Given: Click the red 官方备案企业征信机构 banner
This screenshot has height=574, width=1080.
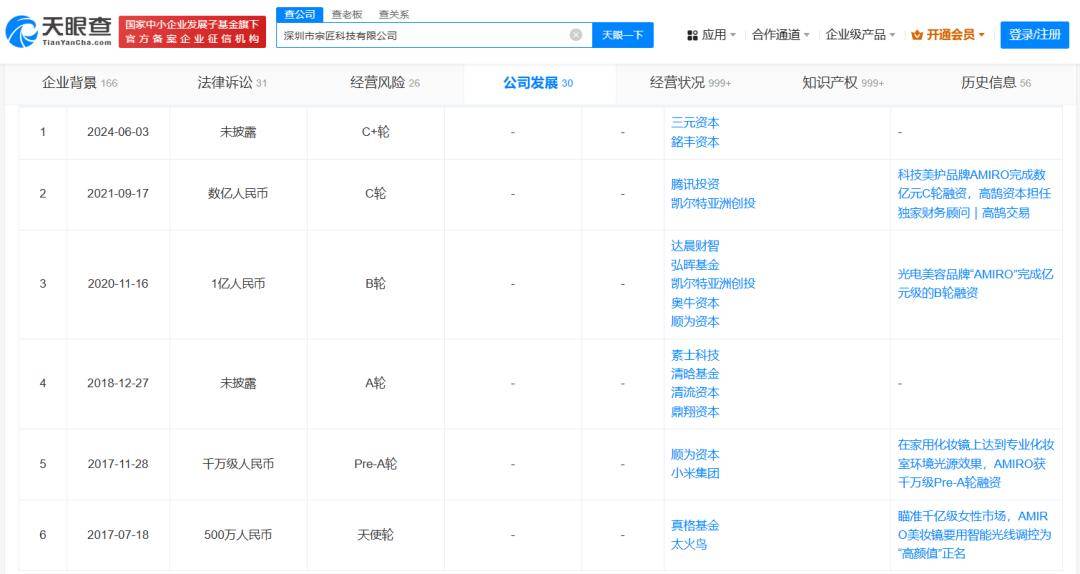Looking at the screenshot, I should tap(192, 32).
